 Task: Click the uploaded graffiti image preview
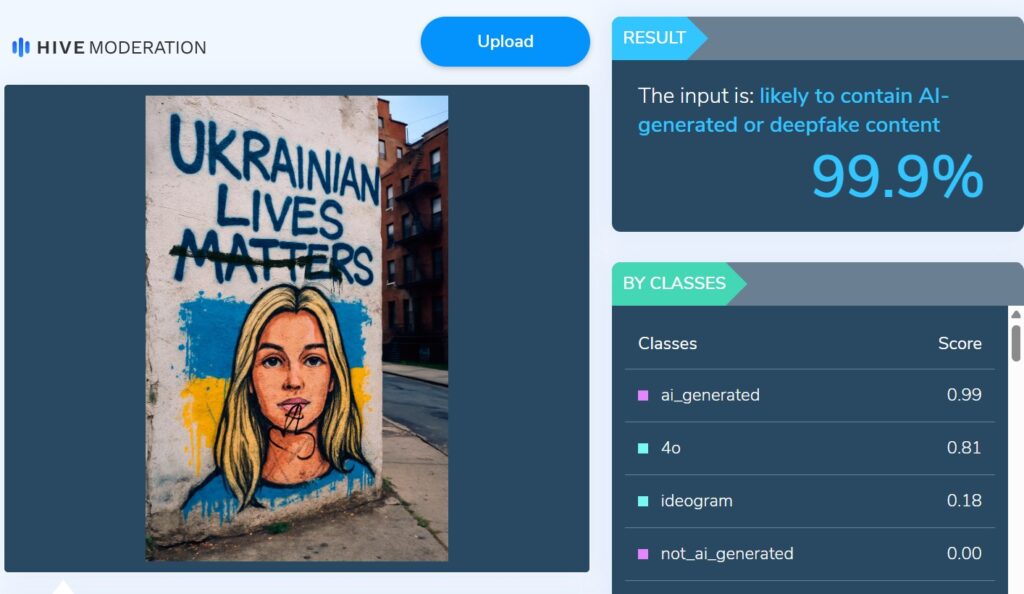point(296,328)
